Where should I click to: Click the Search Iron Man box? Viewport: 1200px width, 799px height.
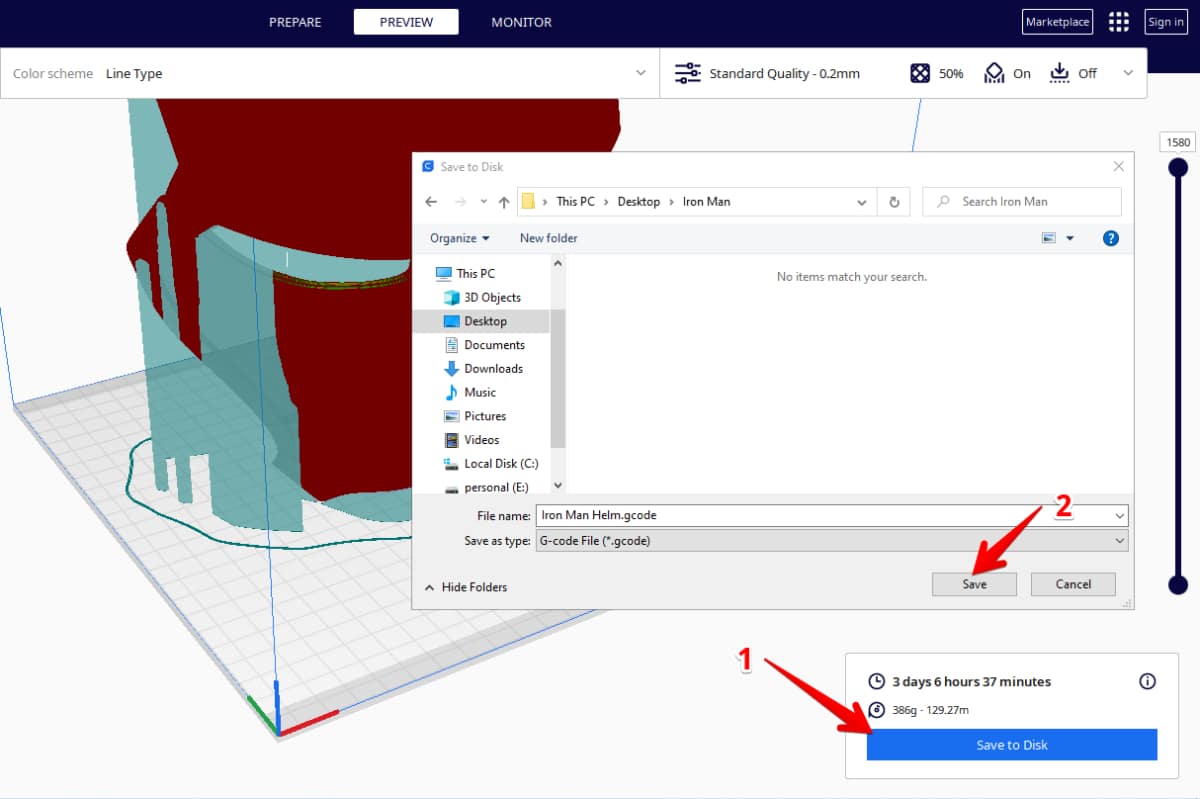pyautogui.click(x=1022, y=202)
